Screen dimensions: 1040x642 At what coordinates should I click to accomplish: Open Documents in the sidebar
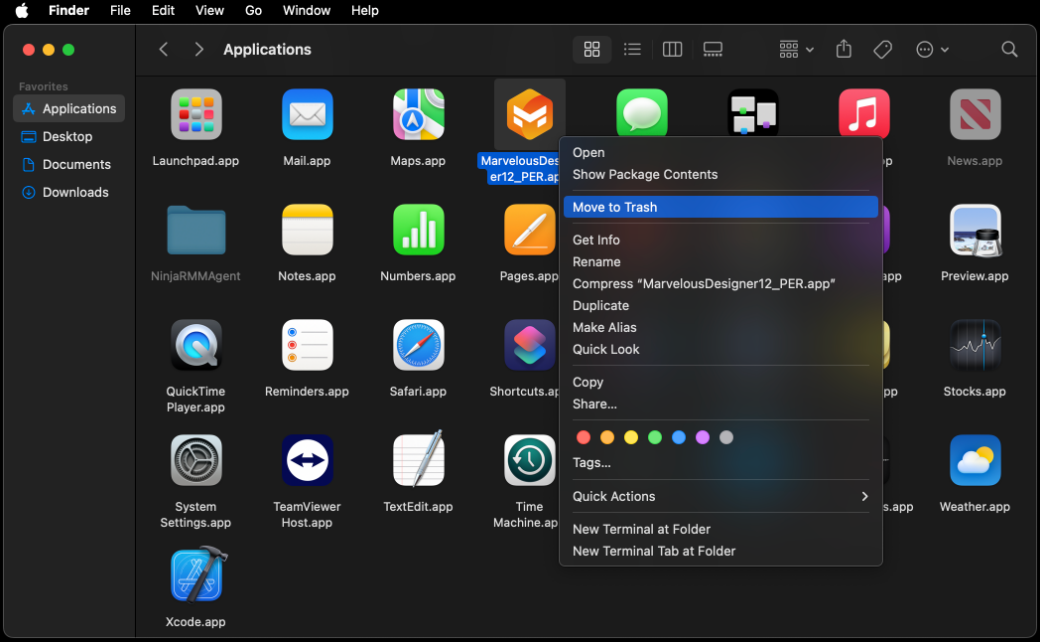click(69, 164)
